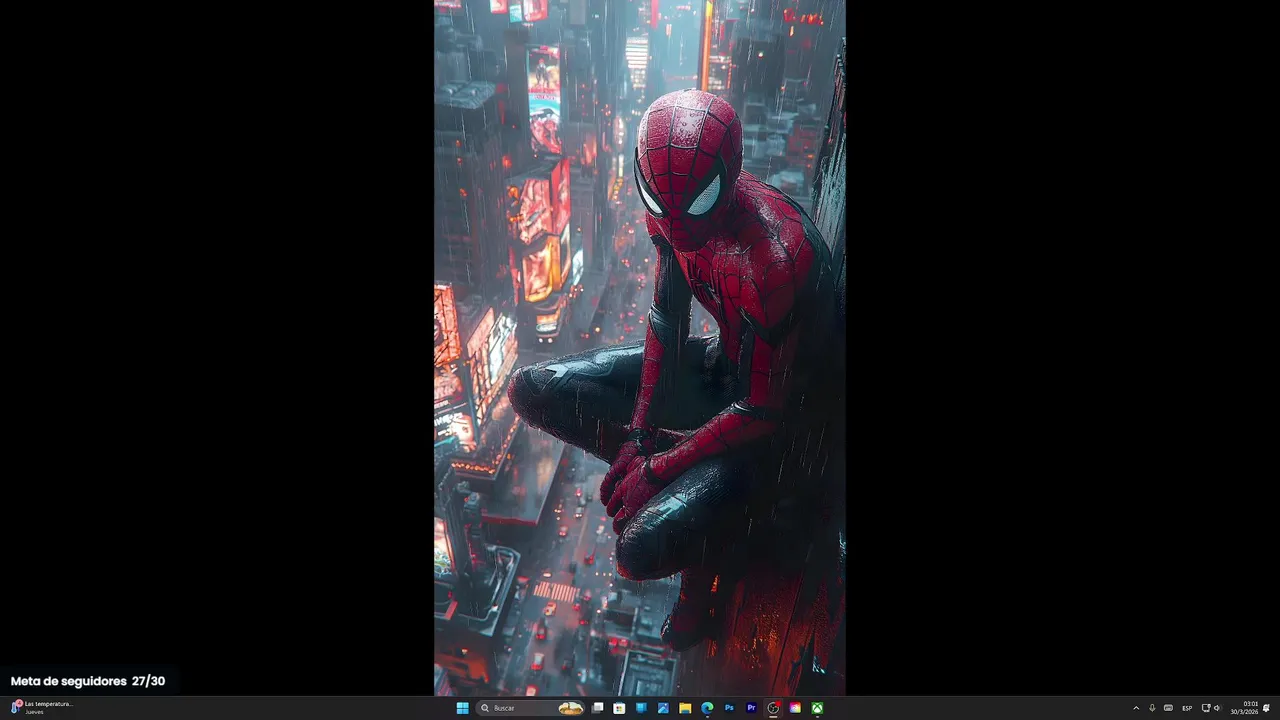Launch Microsoft Edge from the taskbar
The image size is (1280, 720).
[707, 708]
